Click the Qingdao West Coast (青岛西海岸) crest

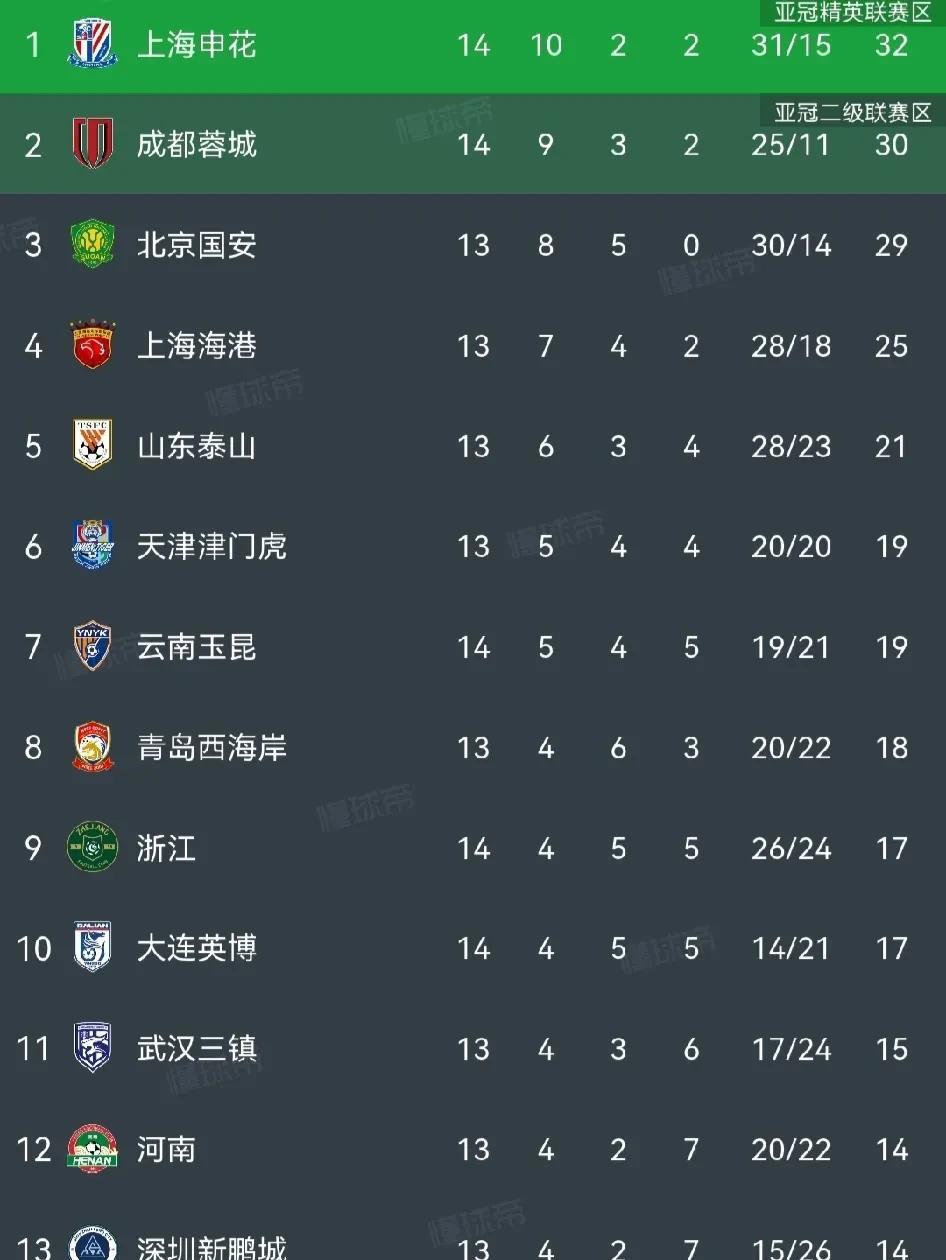tap(92, 747)
